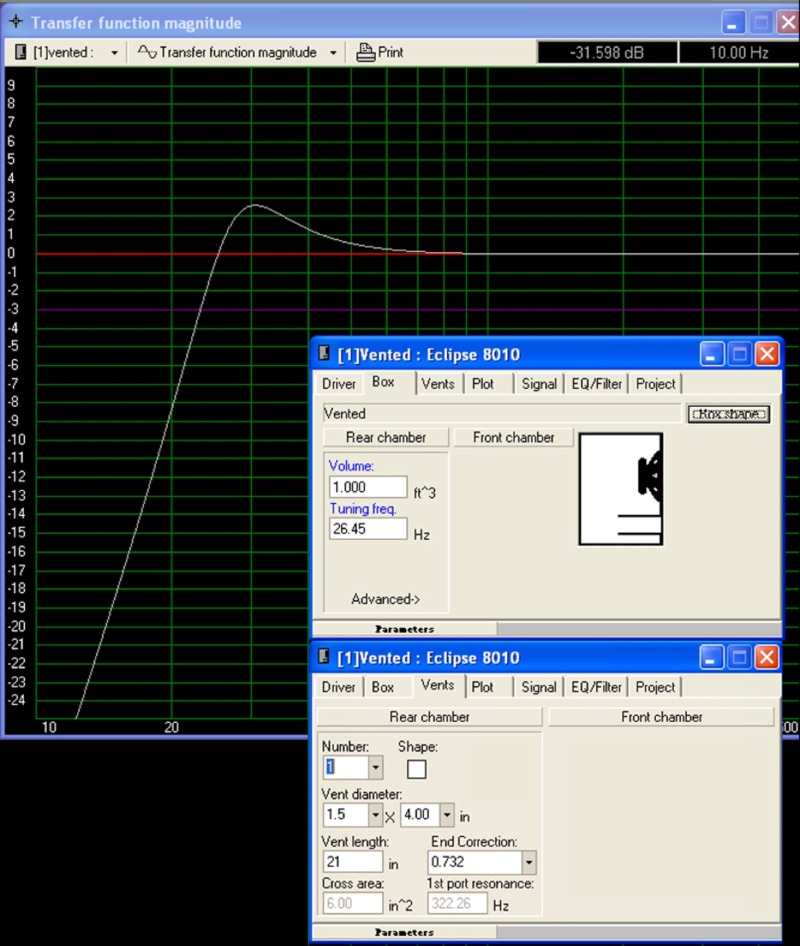Image resolution: width=800 pixels, height=946 pixels.
Task: Click the Cross area field showing 6.00
Action: pyautogui.click(x=353, y=903)
